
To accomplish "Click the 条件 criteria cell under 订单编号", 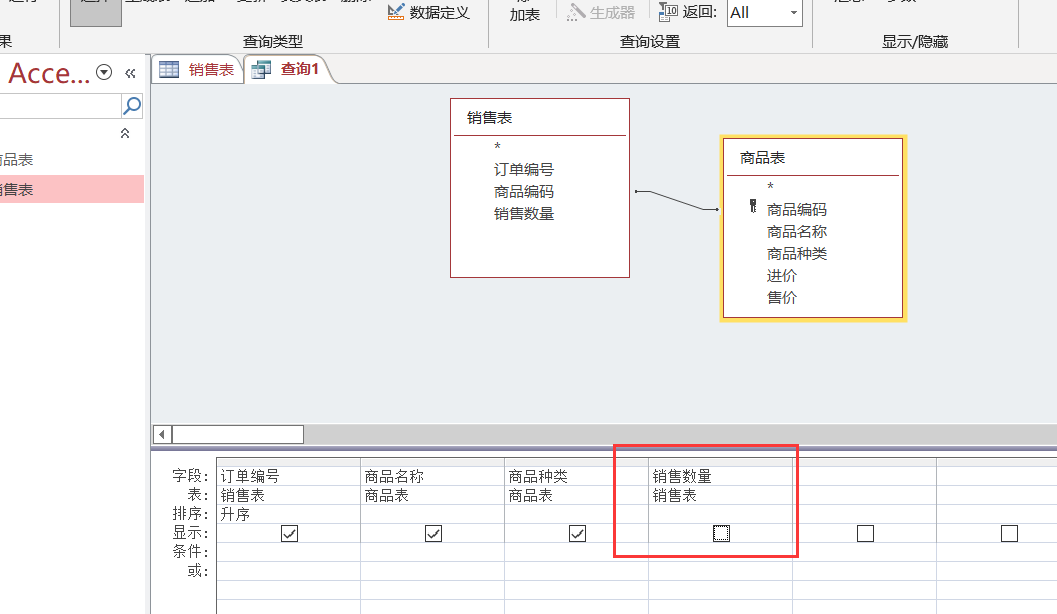I will click(289, 552).
